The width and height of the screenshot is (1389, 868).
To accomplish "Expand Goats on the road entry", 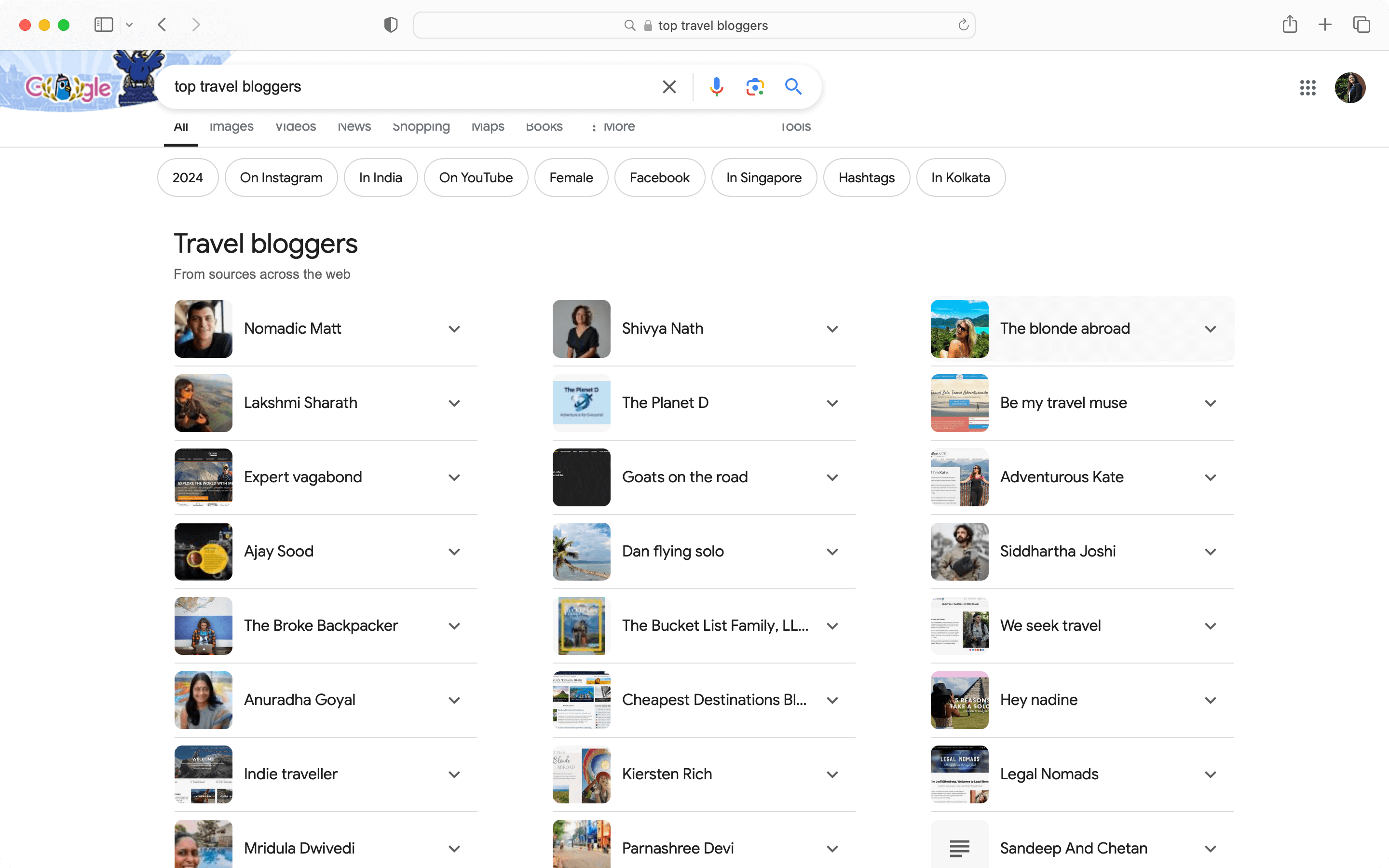I will pos(832,477).
